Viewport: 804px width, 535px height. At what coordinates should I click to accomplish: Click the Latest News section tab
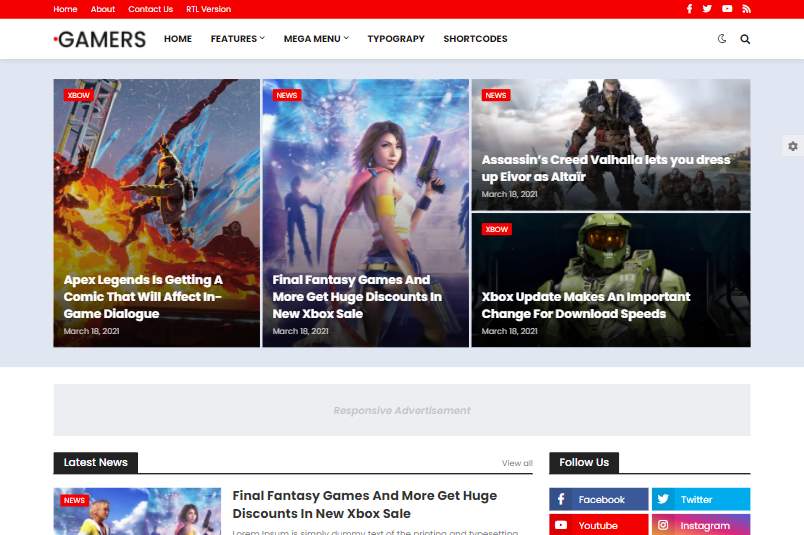95,463
